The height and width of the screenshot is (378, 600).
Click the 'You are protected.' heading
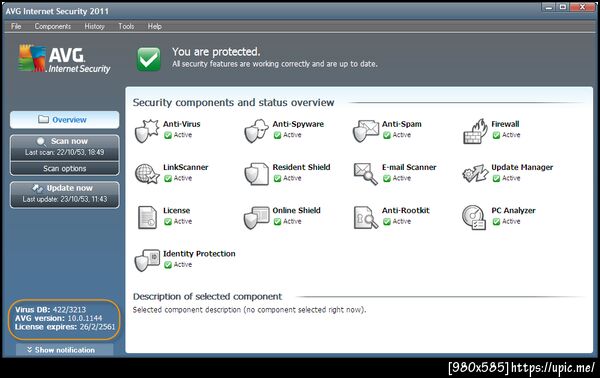coord(216,52)
